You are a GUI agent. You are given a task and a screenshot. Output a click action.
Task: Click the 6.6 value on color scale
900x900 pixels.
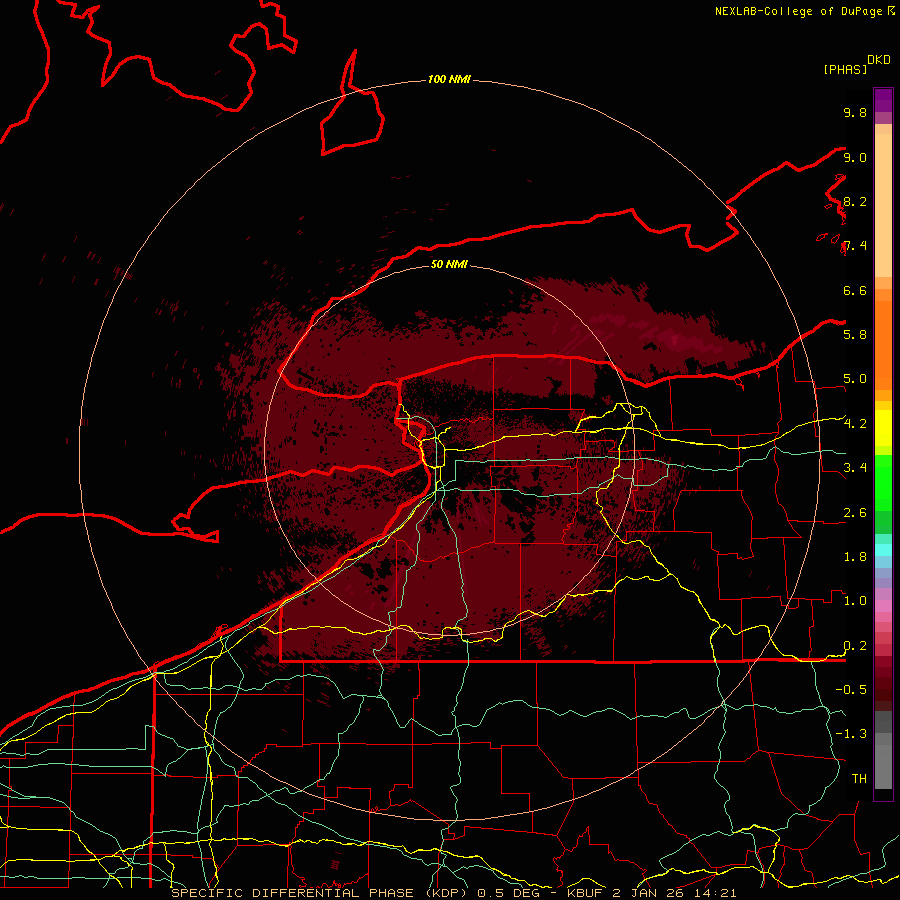click(855, 290)
